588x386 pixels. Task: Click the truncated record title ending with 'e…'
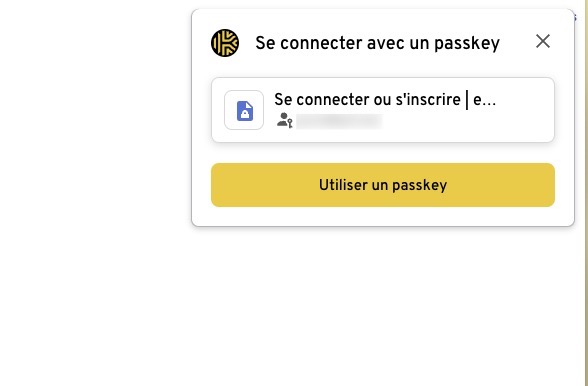click(x=385, y=100)
